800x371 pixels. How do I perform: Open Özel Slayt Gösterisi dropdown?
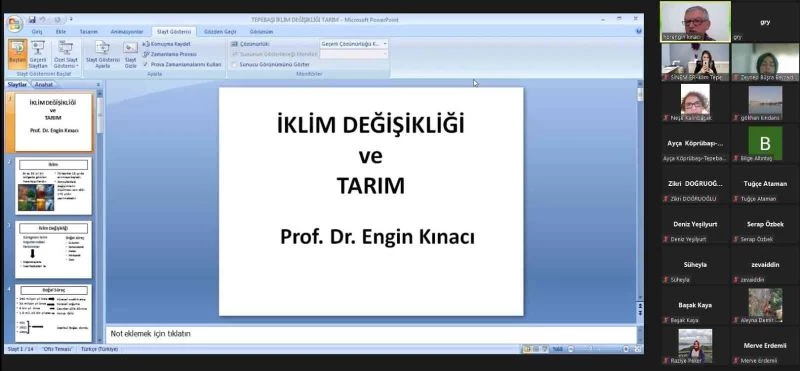click(x=66, y=54)
